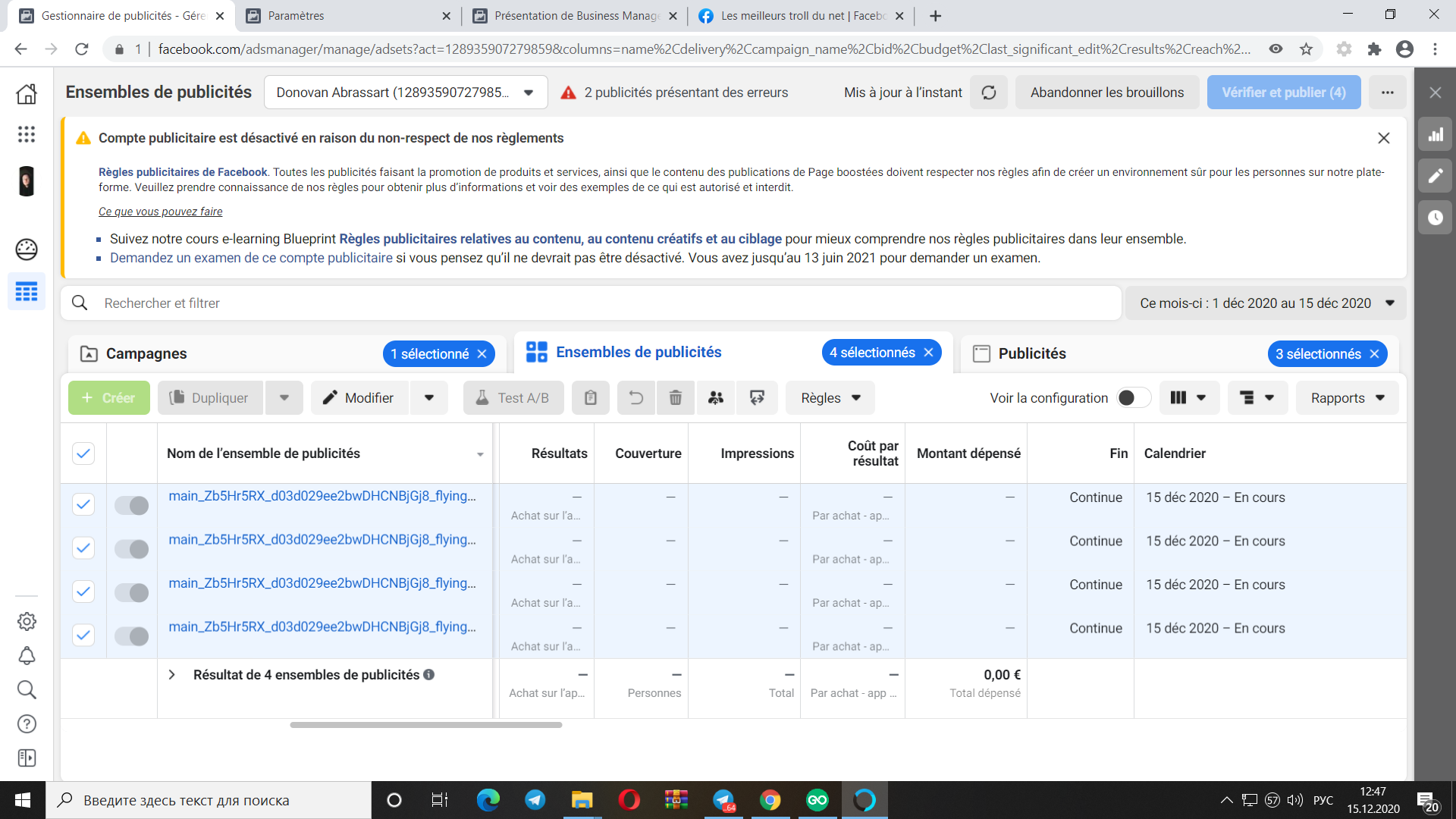Screen dimensions: 1456x819
Task: Toggle the select-all header checkbox
Action: 83,453
